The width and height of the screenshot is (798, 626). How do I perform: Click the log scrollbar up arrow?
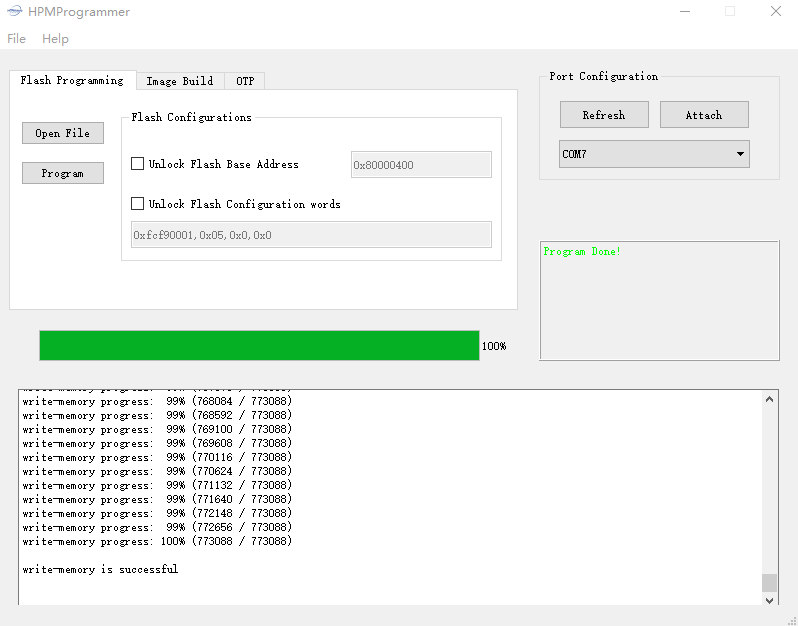(769, 400)
